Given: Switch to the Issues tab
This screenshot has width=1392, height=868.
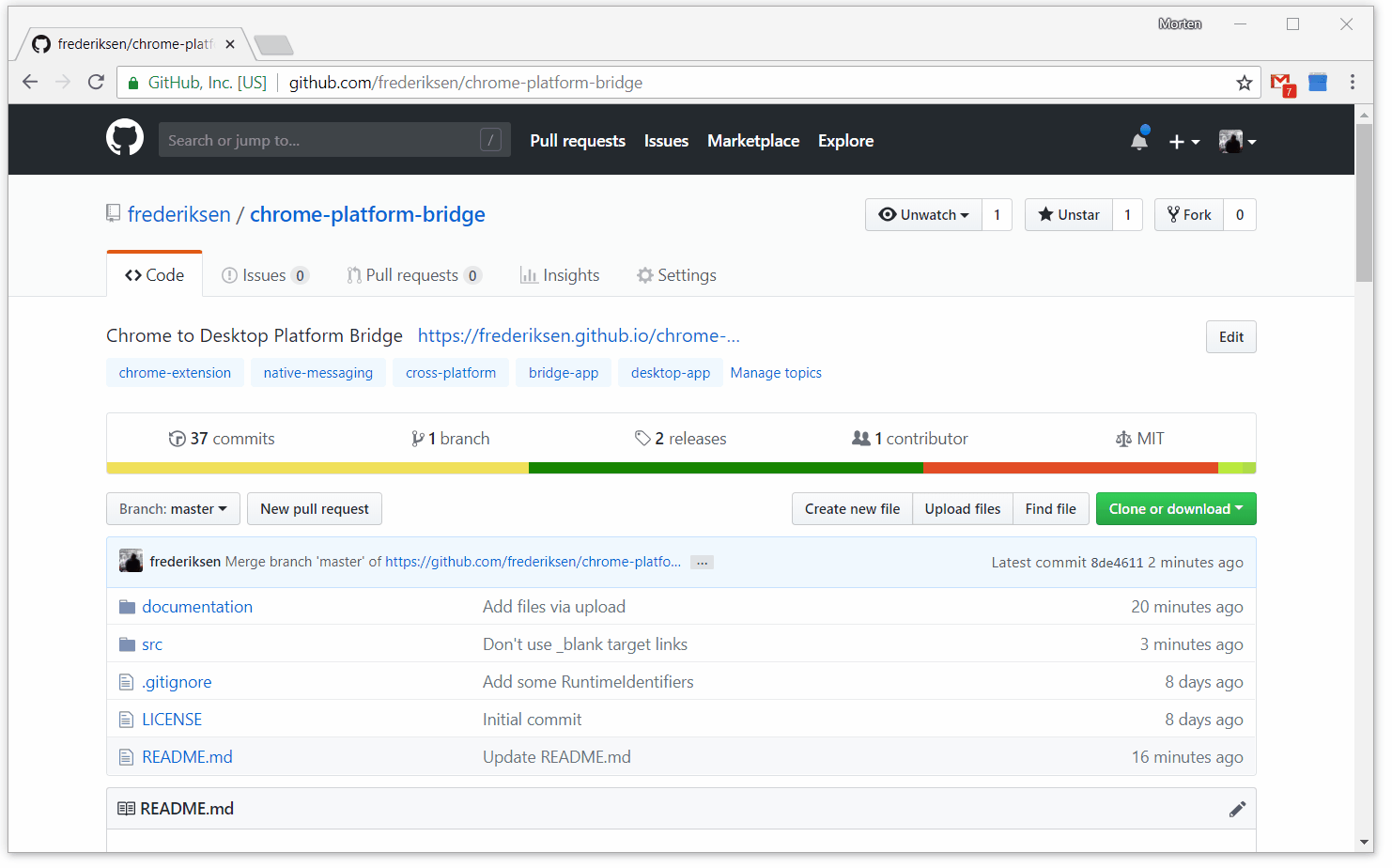Looking at the screenshot, I should 265,275.
